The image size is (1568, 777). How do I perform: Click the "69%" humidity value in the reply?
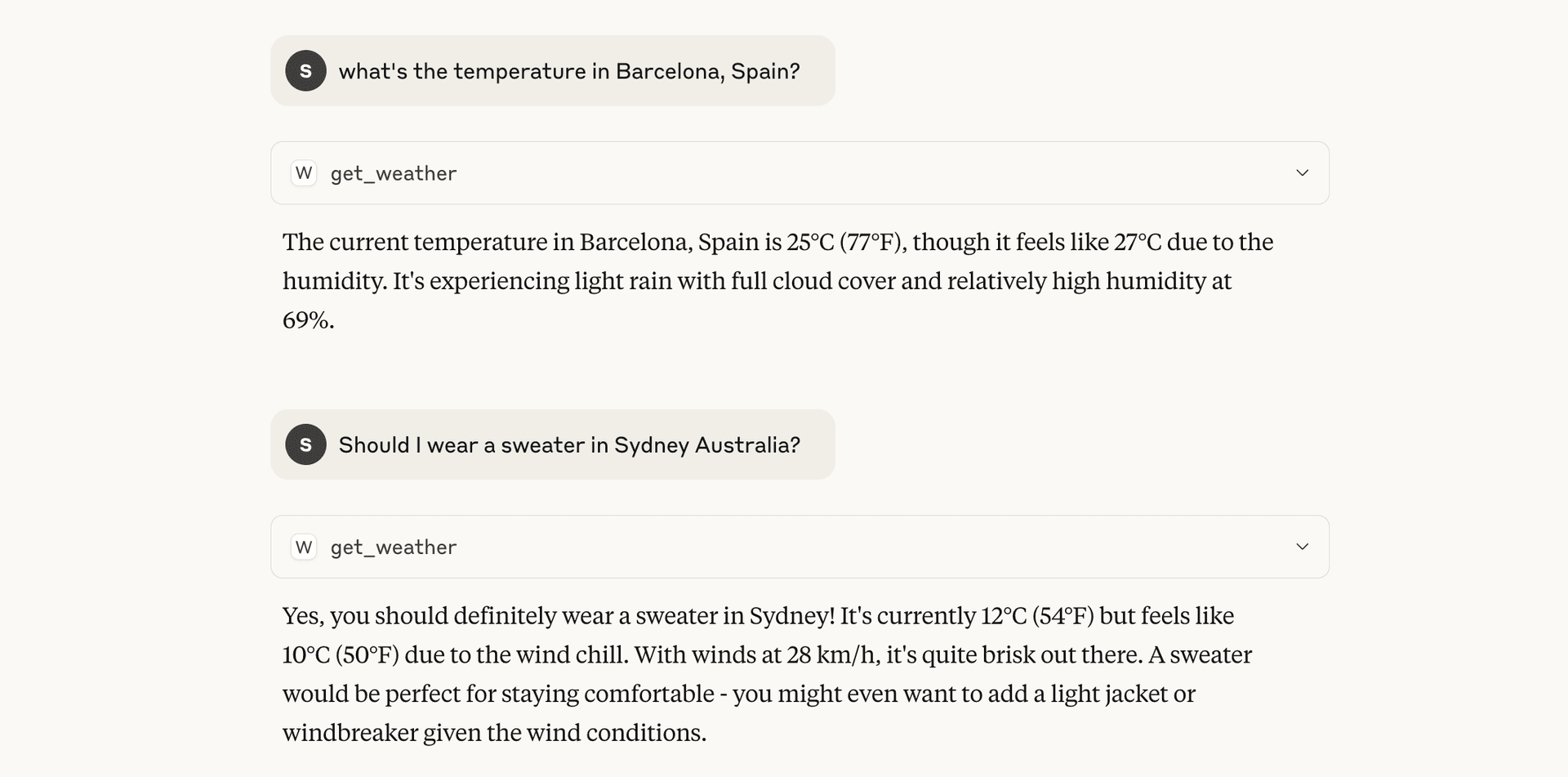[308, 320]
